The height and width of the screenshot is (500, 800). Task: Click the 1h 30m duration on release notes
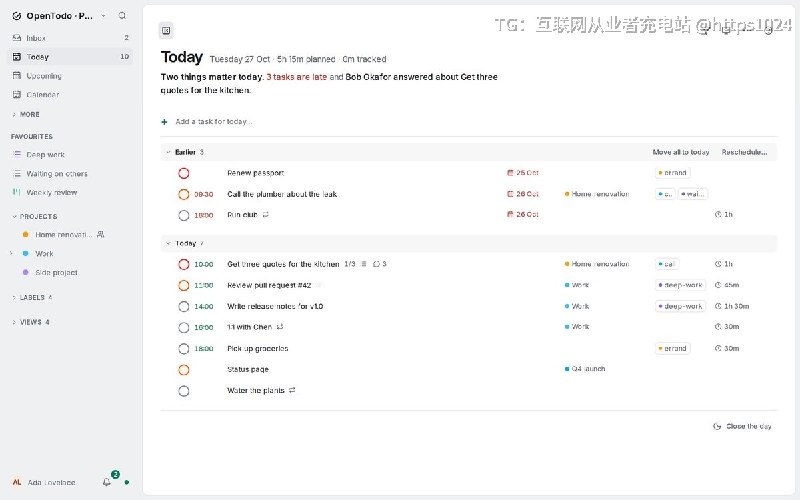(732, 306)
